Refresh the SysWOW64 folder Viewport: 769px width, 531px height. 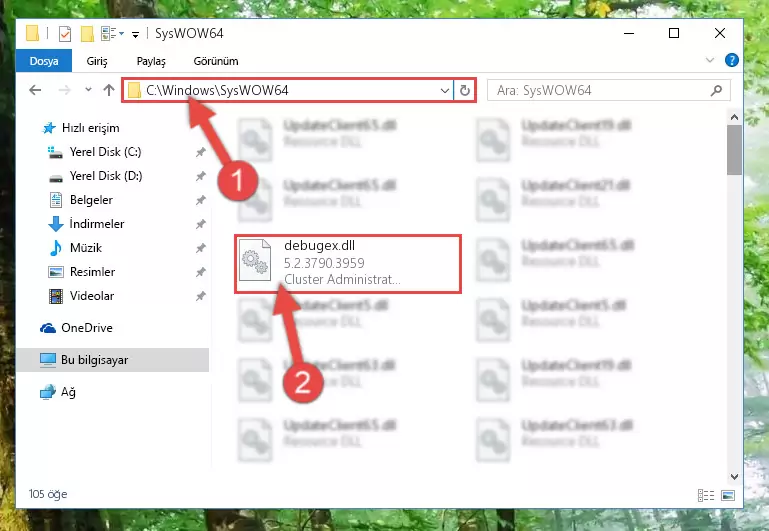click(x=464, y=91)
